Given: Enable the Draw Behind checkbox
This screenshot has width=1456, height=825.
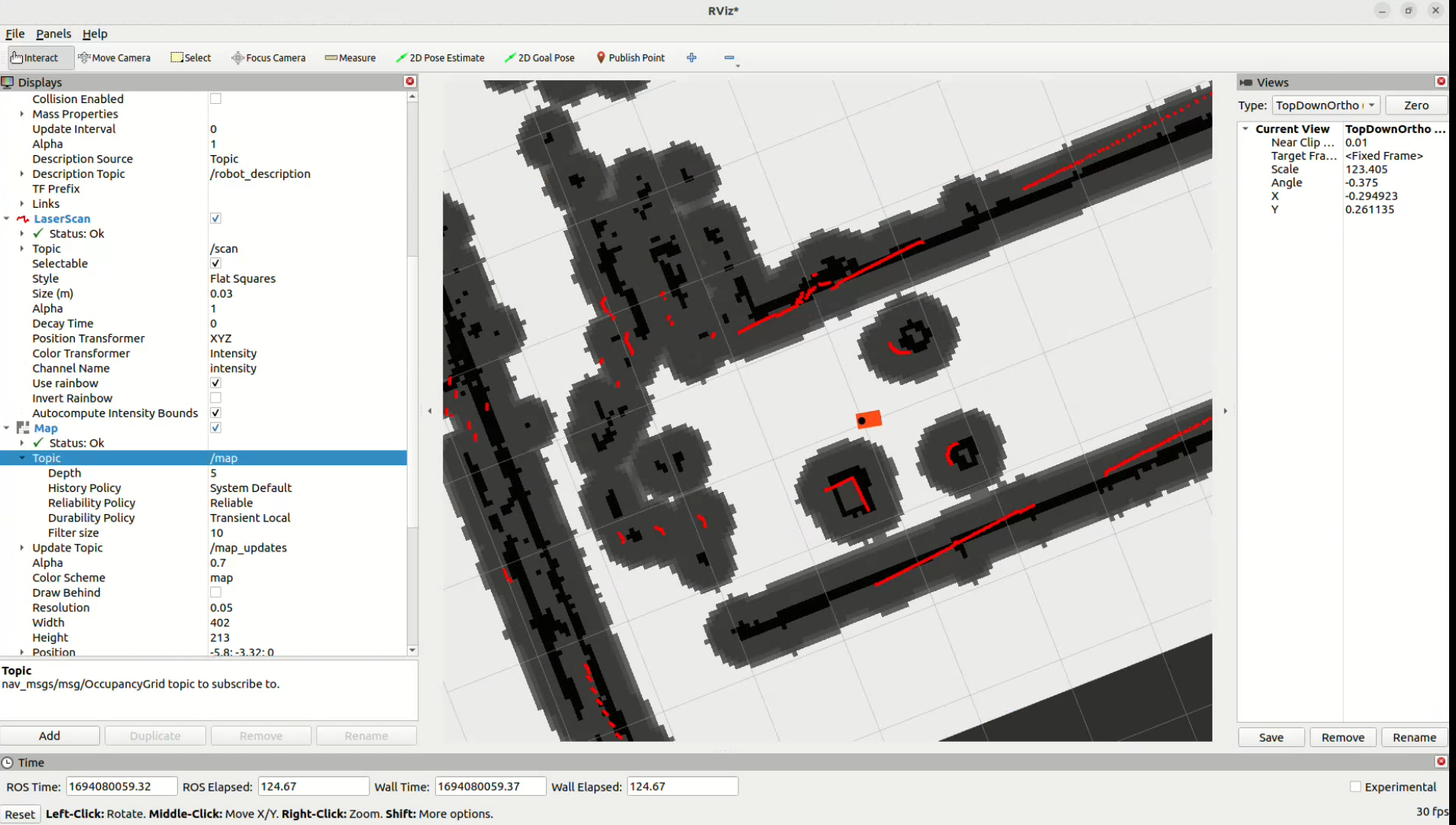Looking at the screenshot, I should click(215, 592).
